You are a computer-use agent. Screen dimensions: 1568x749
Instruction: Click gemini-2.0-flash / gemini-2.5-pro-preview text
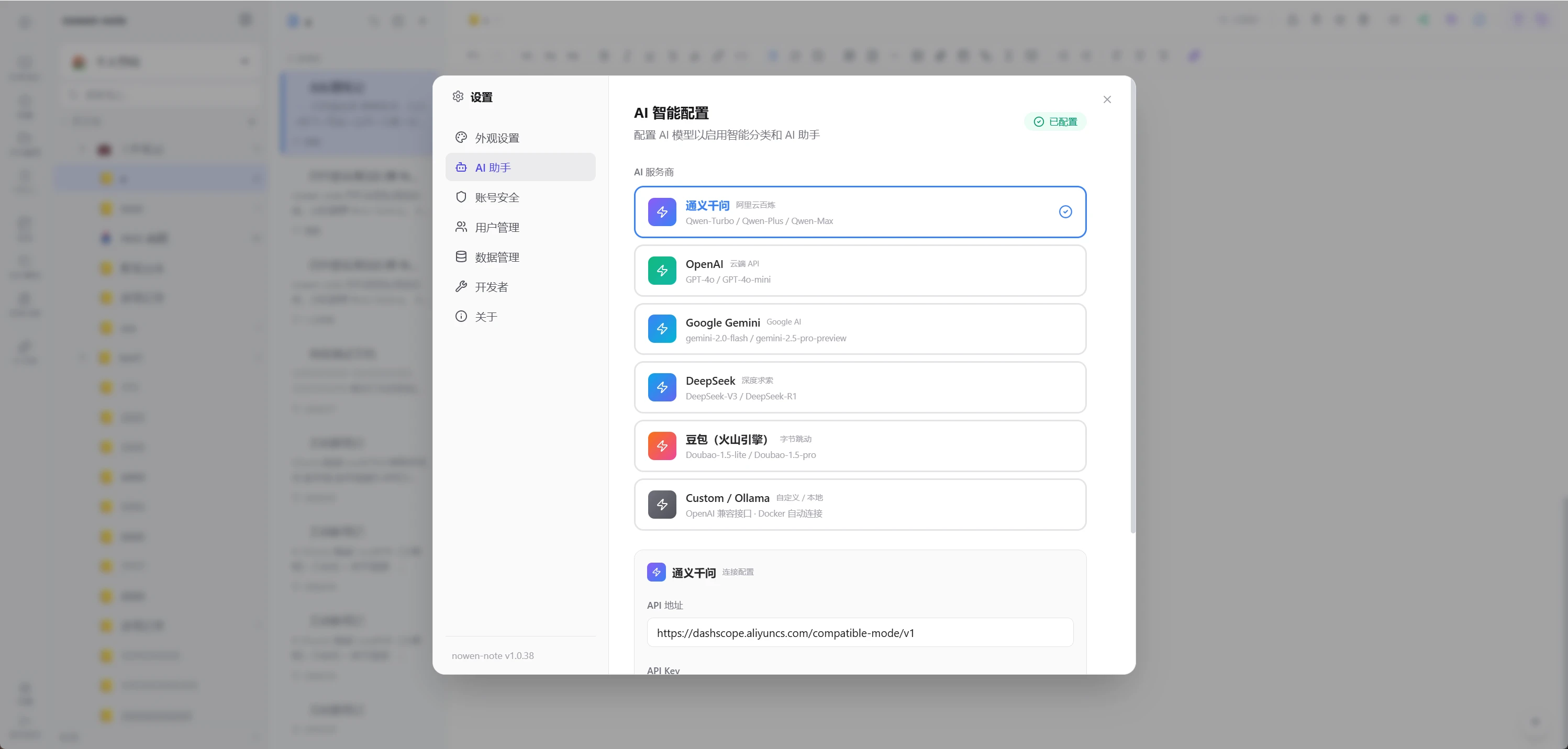tap(766, 338)
